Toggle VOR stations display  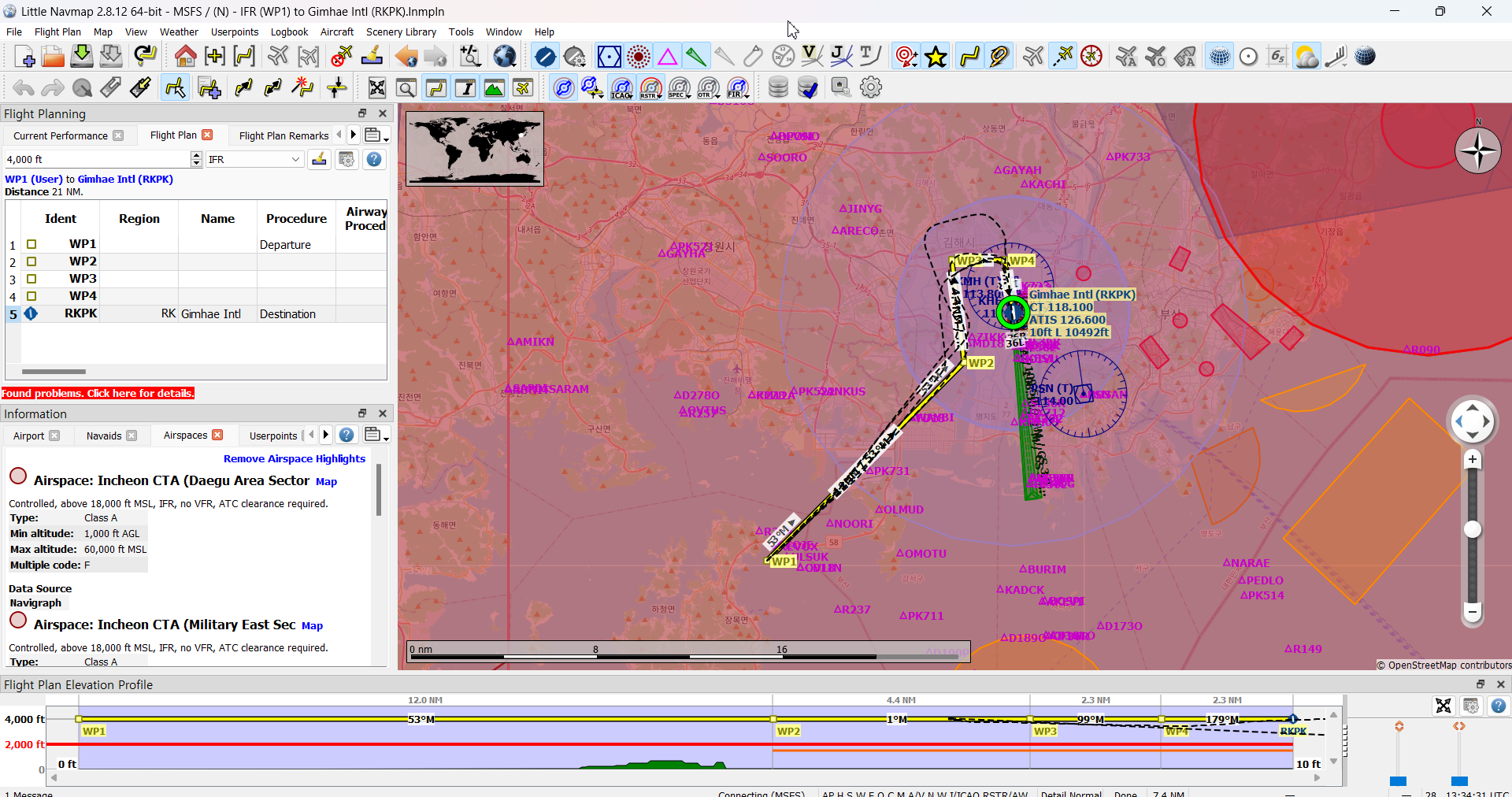point(609,57)
